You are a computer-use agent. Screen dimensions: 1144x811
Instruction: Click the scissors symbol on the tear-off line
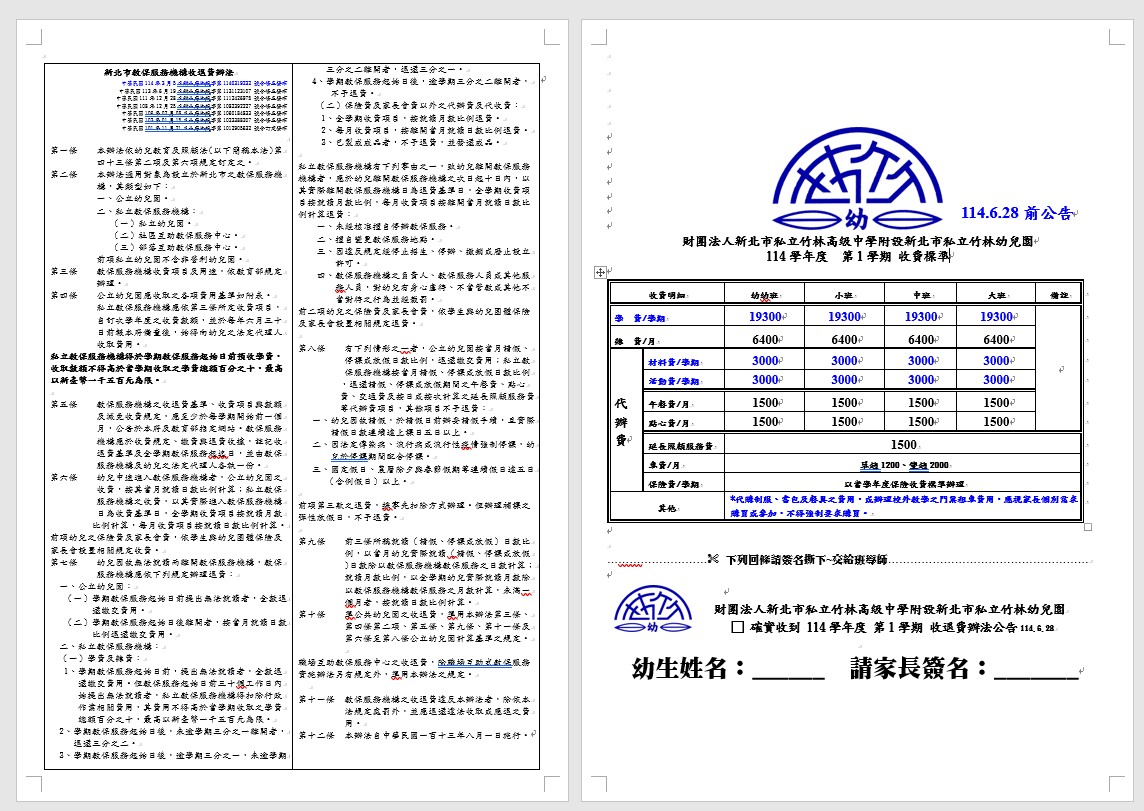click(x=713, y=559)
